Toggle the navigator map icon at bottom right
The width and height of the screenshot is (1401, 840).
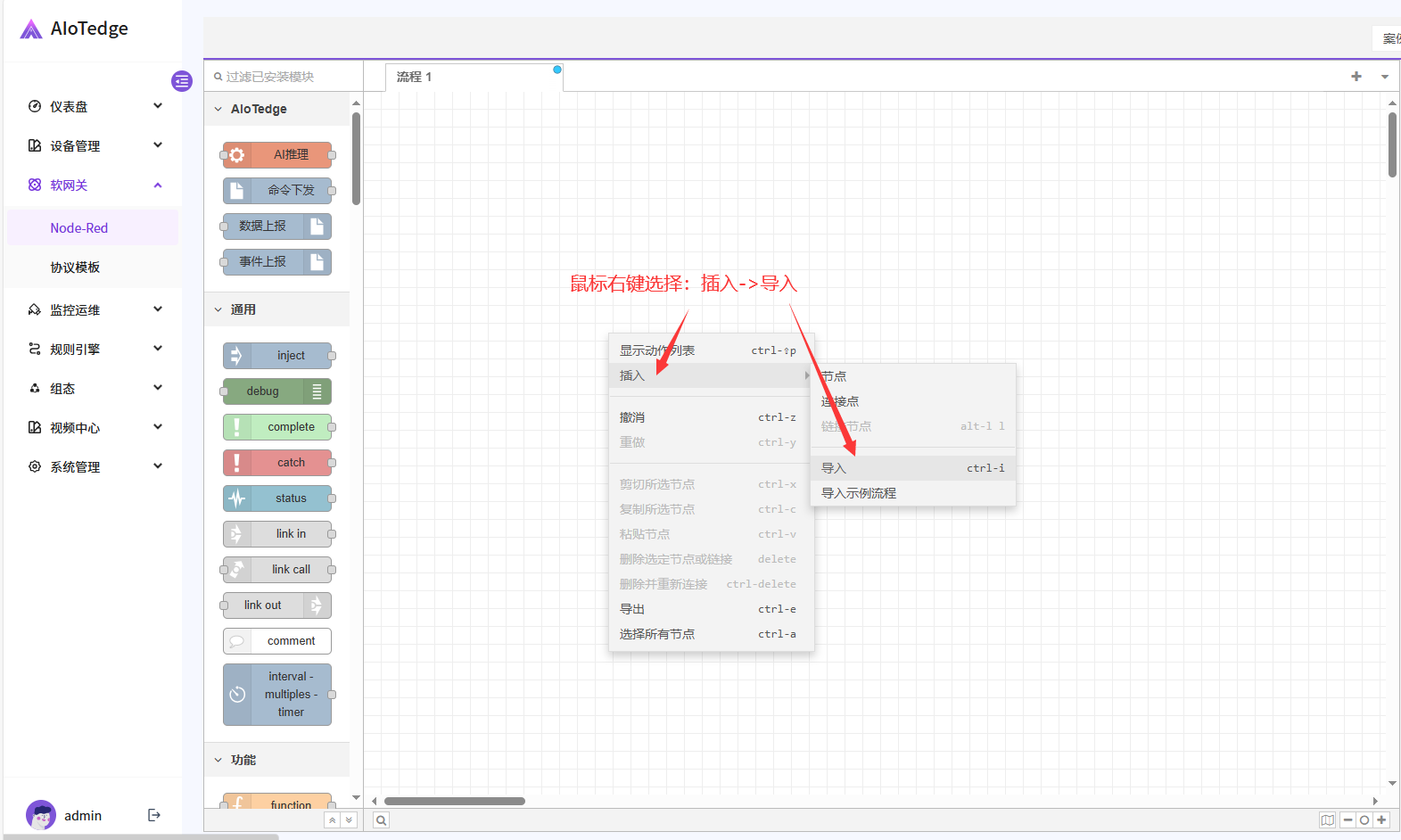pos(1328,820)
